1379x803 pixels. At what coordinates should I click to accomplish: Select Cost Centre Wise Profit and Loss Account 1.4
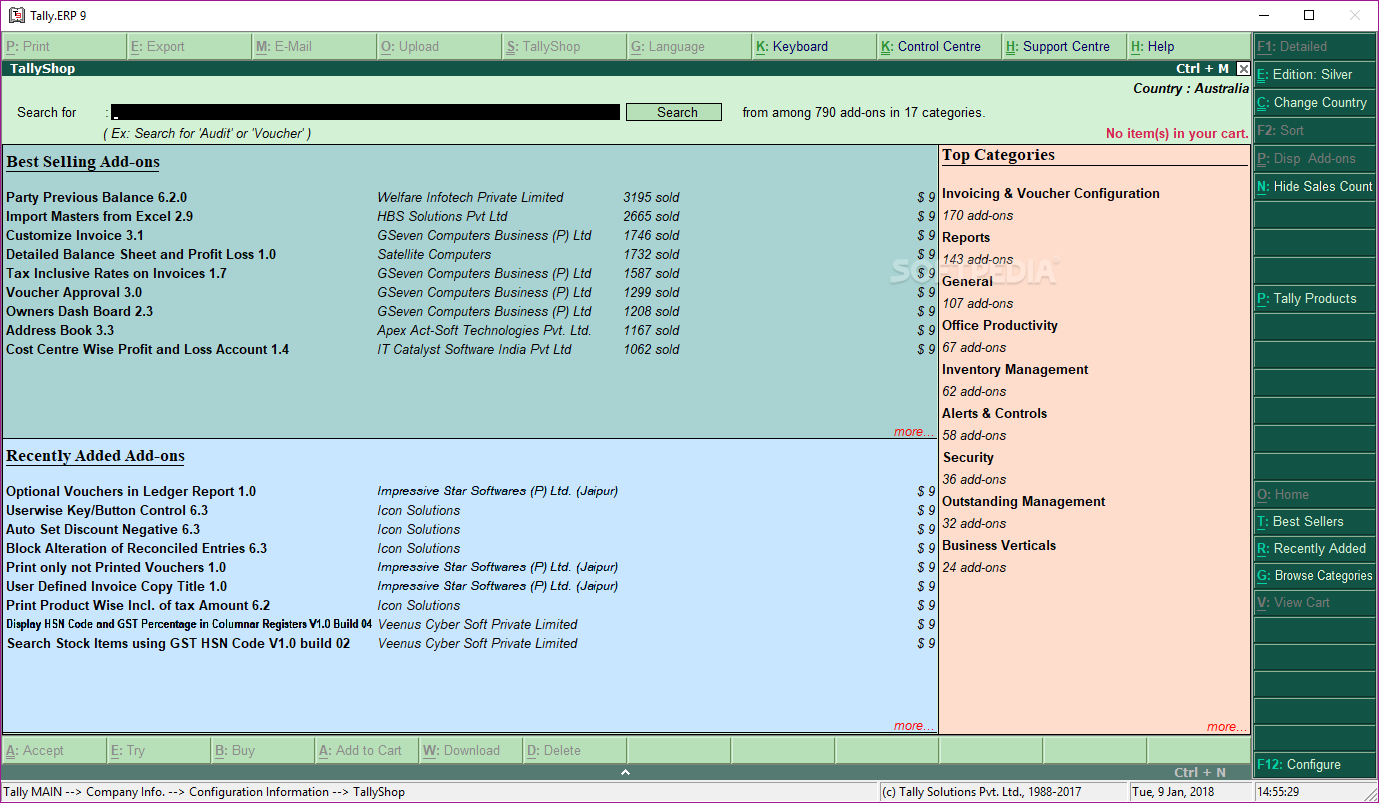[x=147, y=349]
